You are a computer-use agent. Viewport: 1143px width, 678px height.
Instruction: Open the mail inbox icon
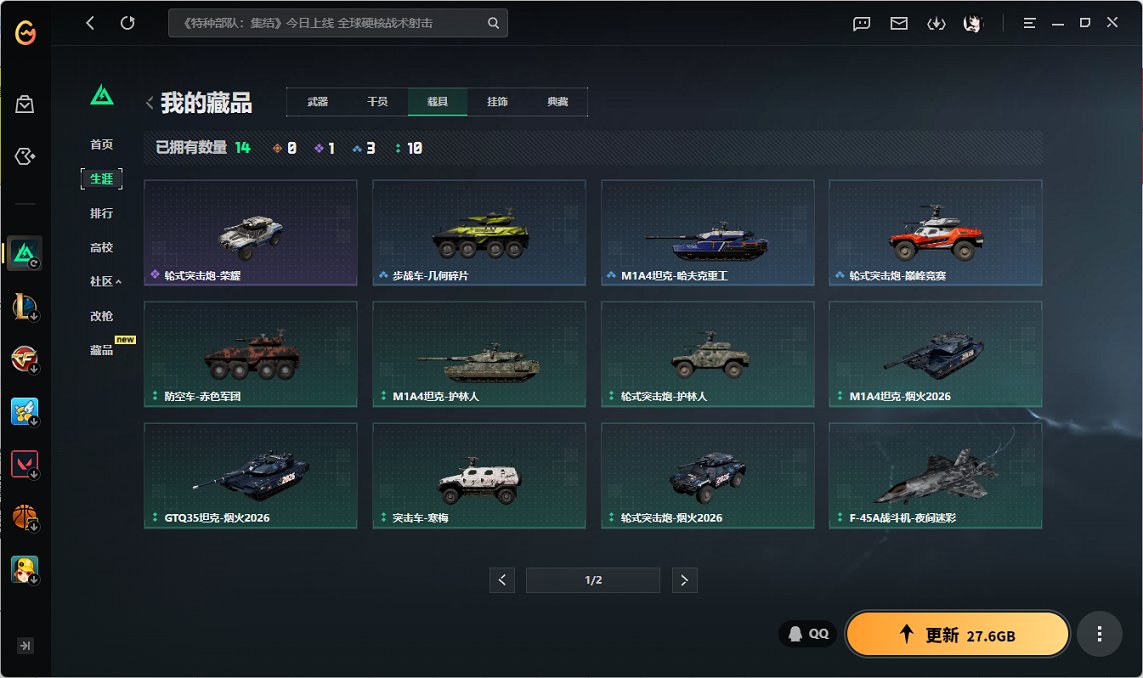[x=899, y=23]
